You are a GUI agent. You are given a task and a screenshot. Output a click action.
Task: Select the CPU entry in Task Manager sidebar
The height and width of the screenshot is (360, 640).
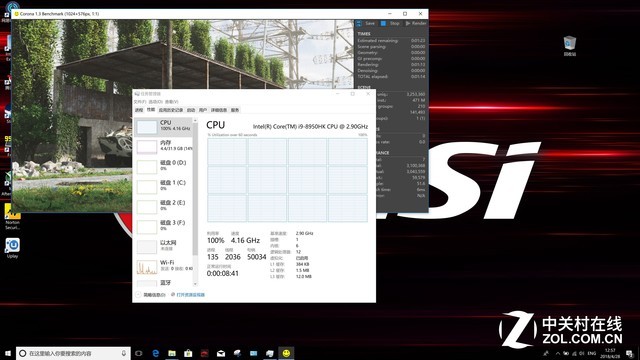164,127
